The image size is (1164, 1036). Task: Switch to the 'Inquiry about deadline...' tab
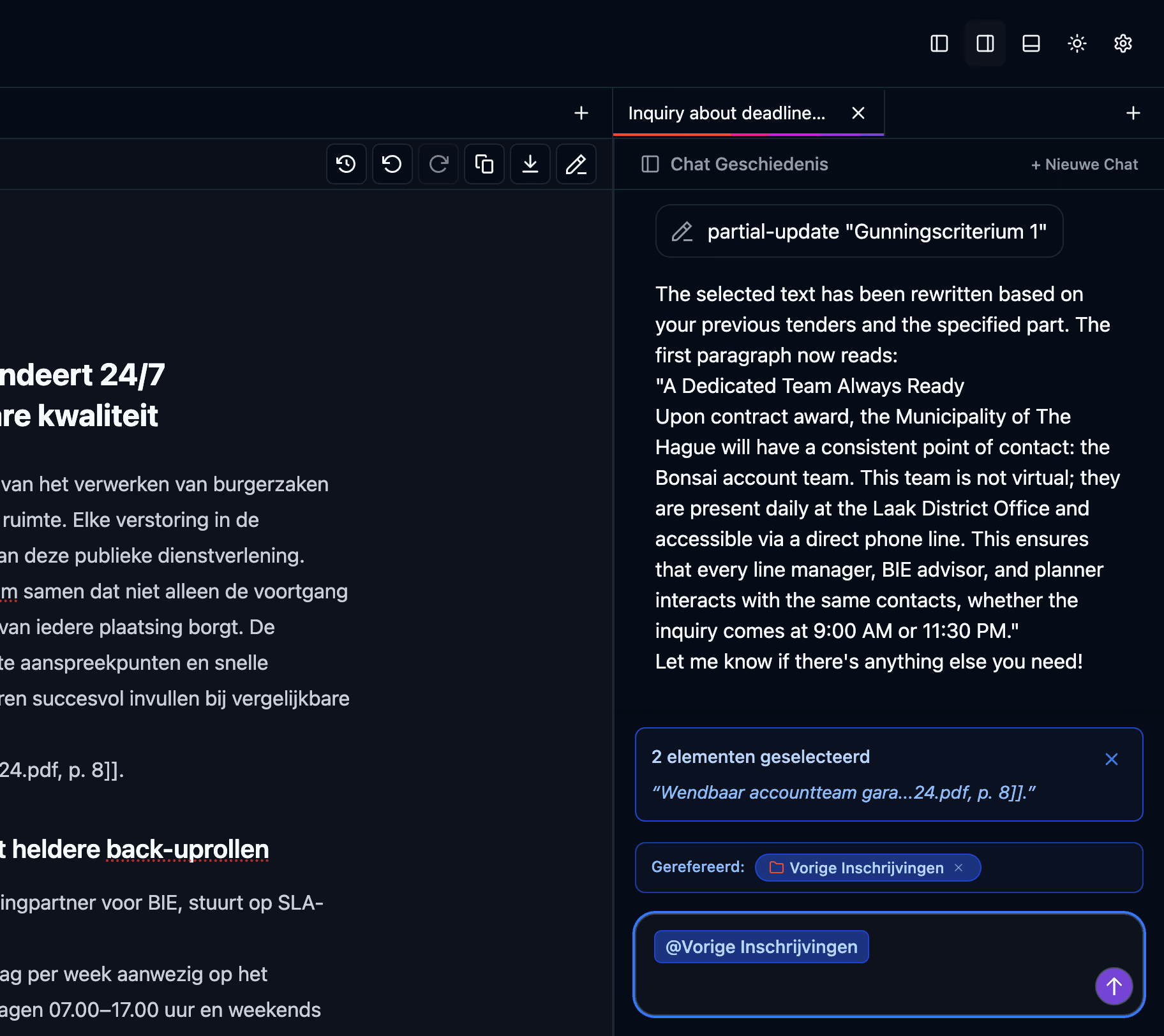(727, 113)
